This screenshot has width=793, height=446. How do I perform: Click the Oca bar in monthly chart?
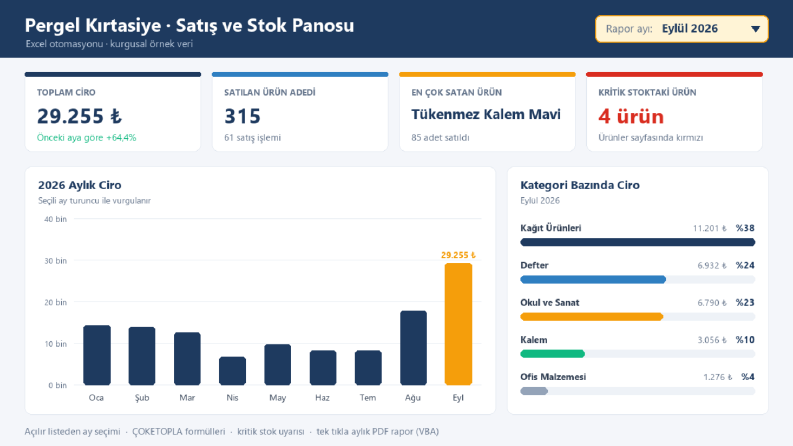click(x=97, y=355)
